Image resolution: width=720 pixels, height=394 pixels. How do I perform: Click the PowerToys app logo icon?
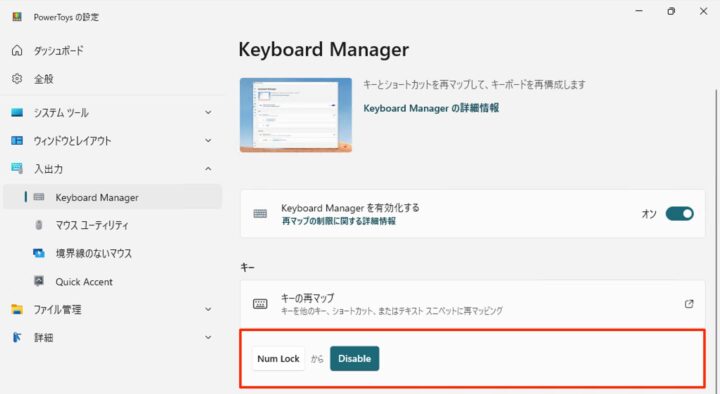click(17, 17)
